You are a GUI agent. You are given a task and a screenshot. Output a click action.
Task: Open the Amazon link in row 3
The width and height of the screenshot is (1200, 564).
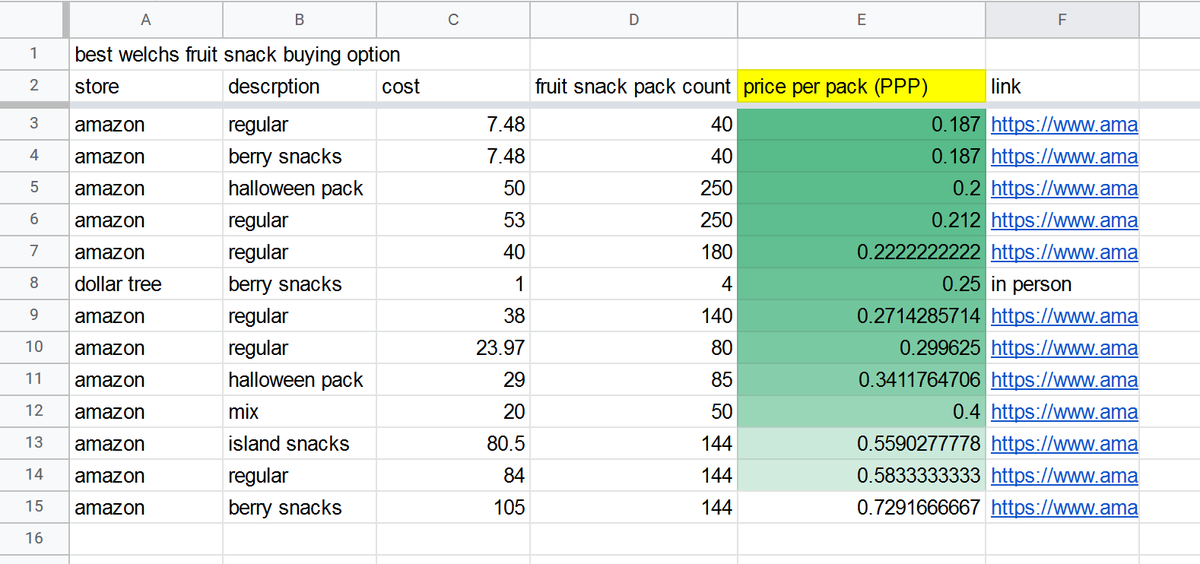pos(1064,125)
